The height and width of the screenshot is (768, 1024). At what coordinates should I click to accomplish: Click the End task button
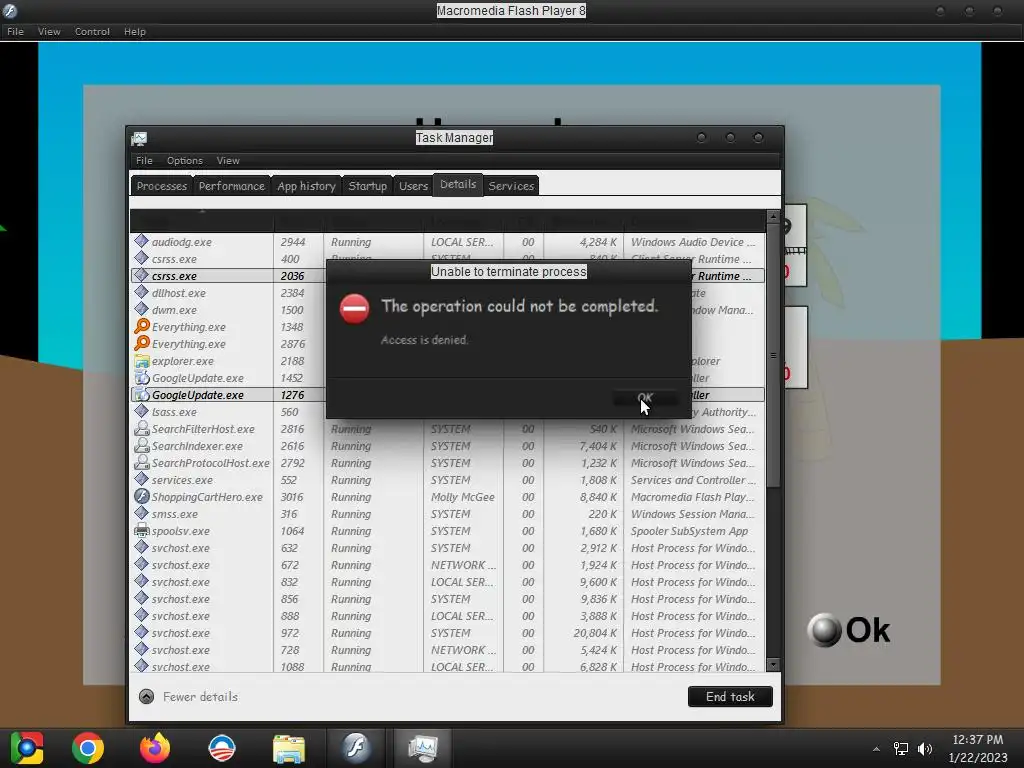[x=729, y=697]
